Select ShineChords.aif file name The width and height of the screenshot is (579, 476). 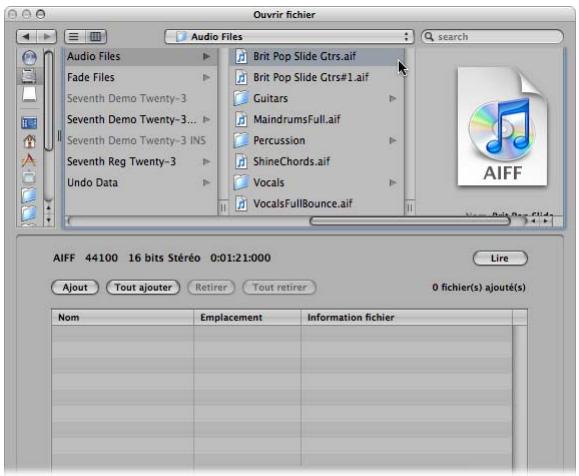291,161
